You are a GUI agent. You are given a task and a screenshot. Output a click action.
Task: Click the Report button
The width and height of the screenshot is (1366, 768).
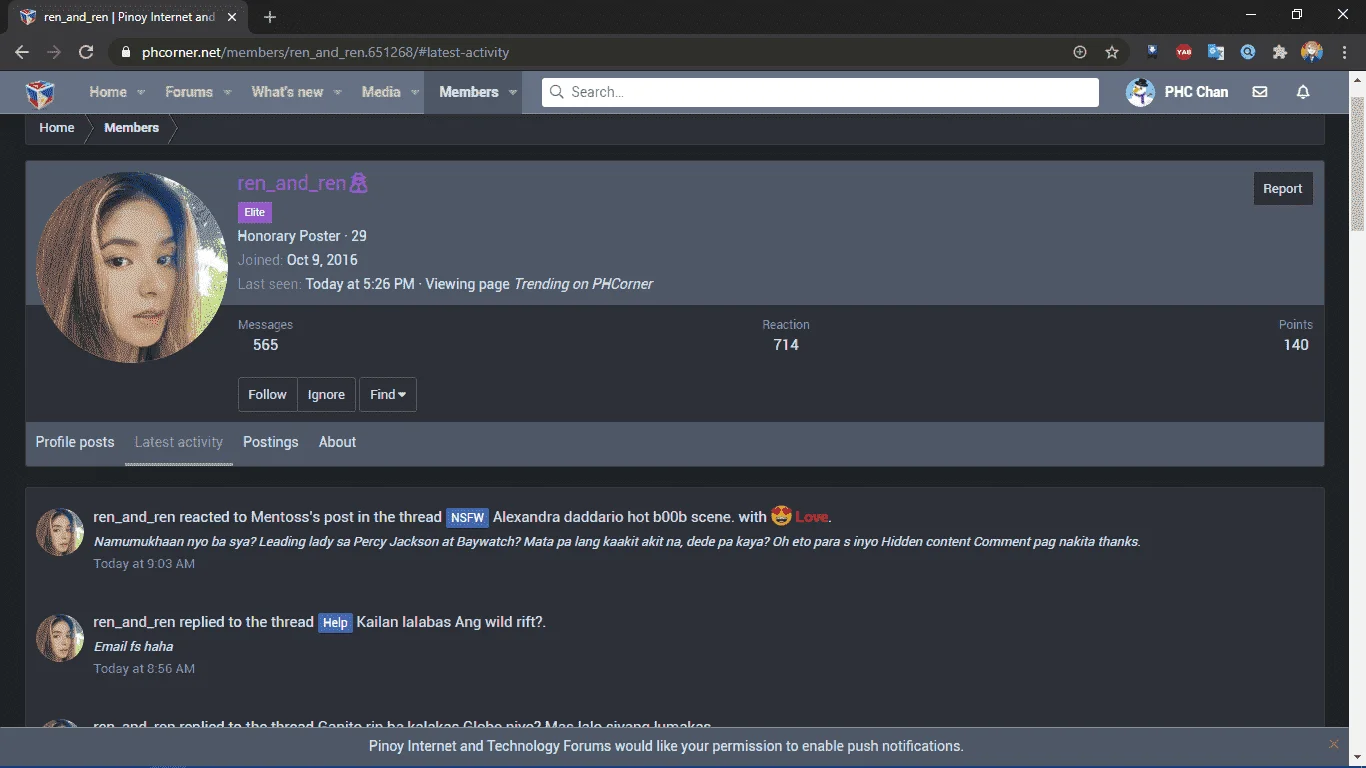1283,188
